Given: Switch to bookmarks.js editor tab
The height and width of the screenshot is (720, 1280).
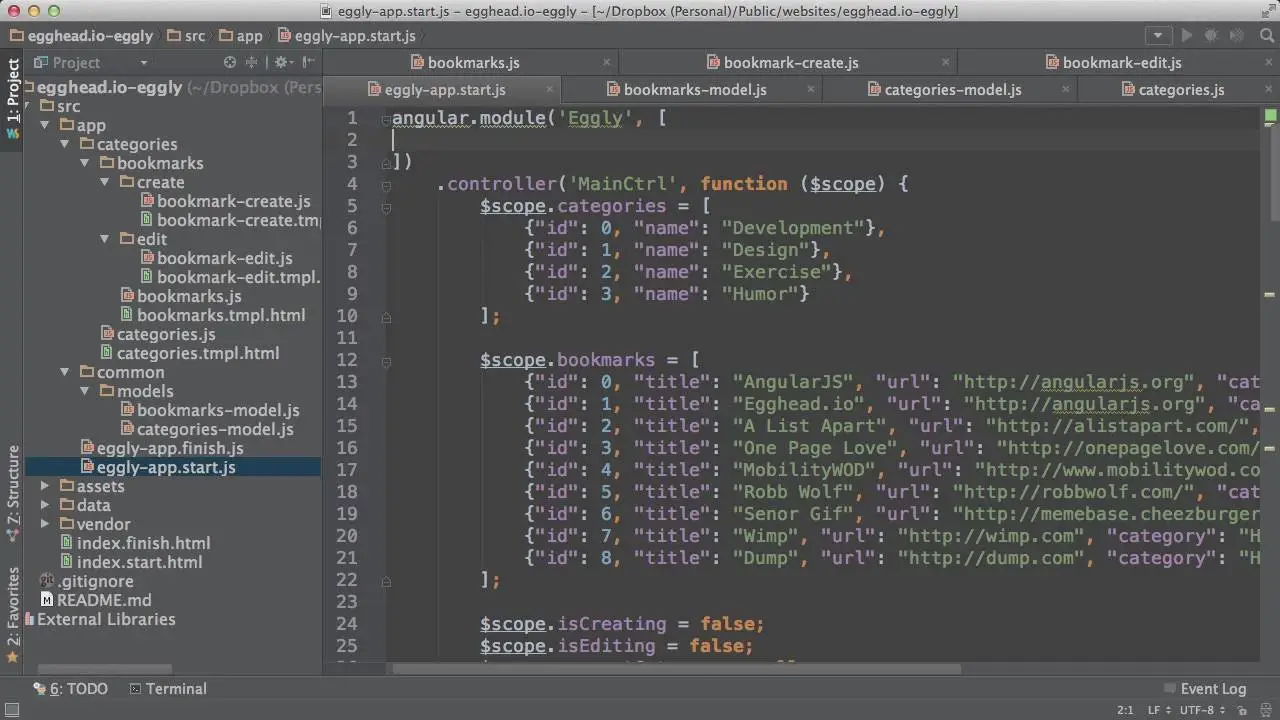Looking at the screenshot, I should coord(473,62).
